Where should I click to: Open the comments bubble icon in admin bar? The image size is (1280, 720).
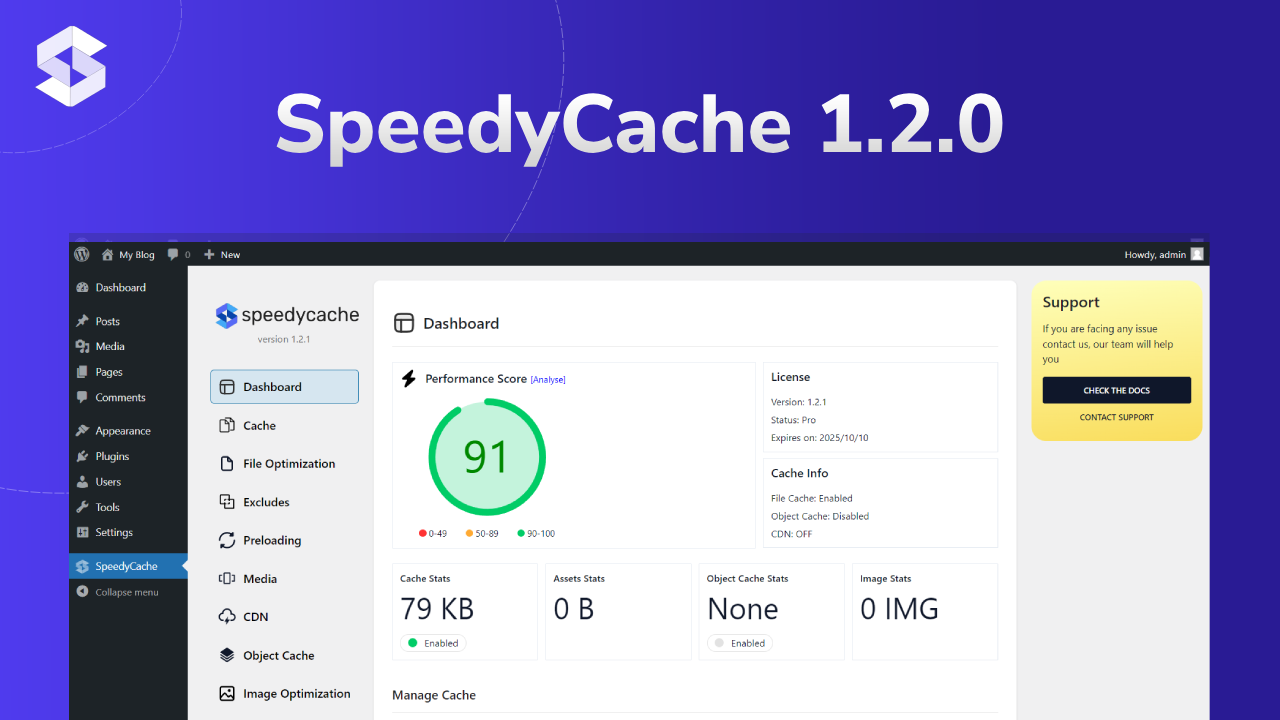coord(173,254)
